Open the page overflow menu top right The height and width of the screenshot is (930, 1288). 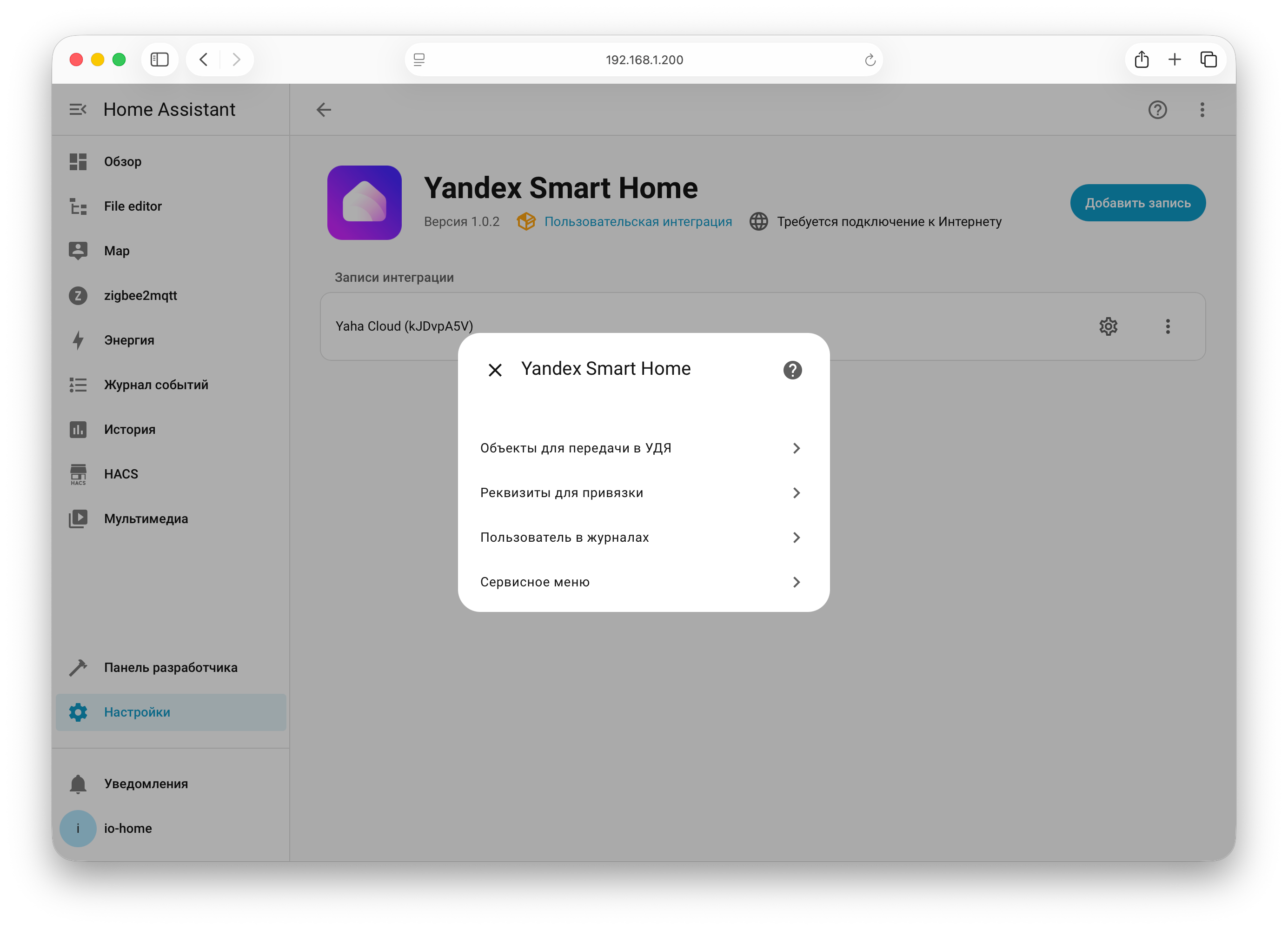pos(1202,110)
